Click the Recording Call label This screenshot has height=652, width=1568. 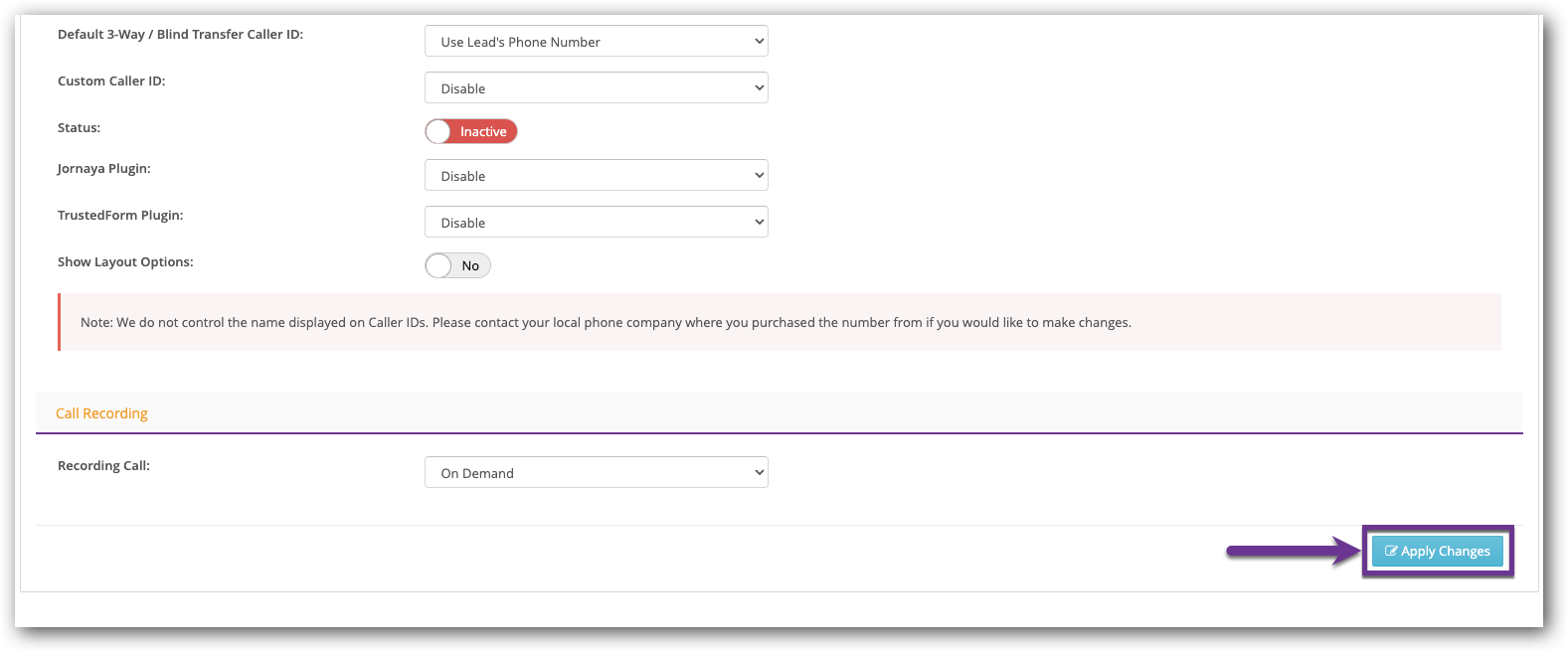103,466
